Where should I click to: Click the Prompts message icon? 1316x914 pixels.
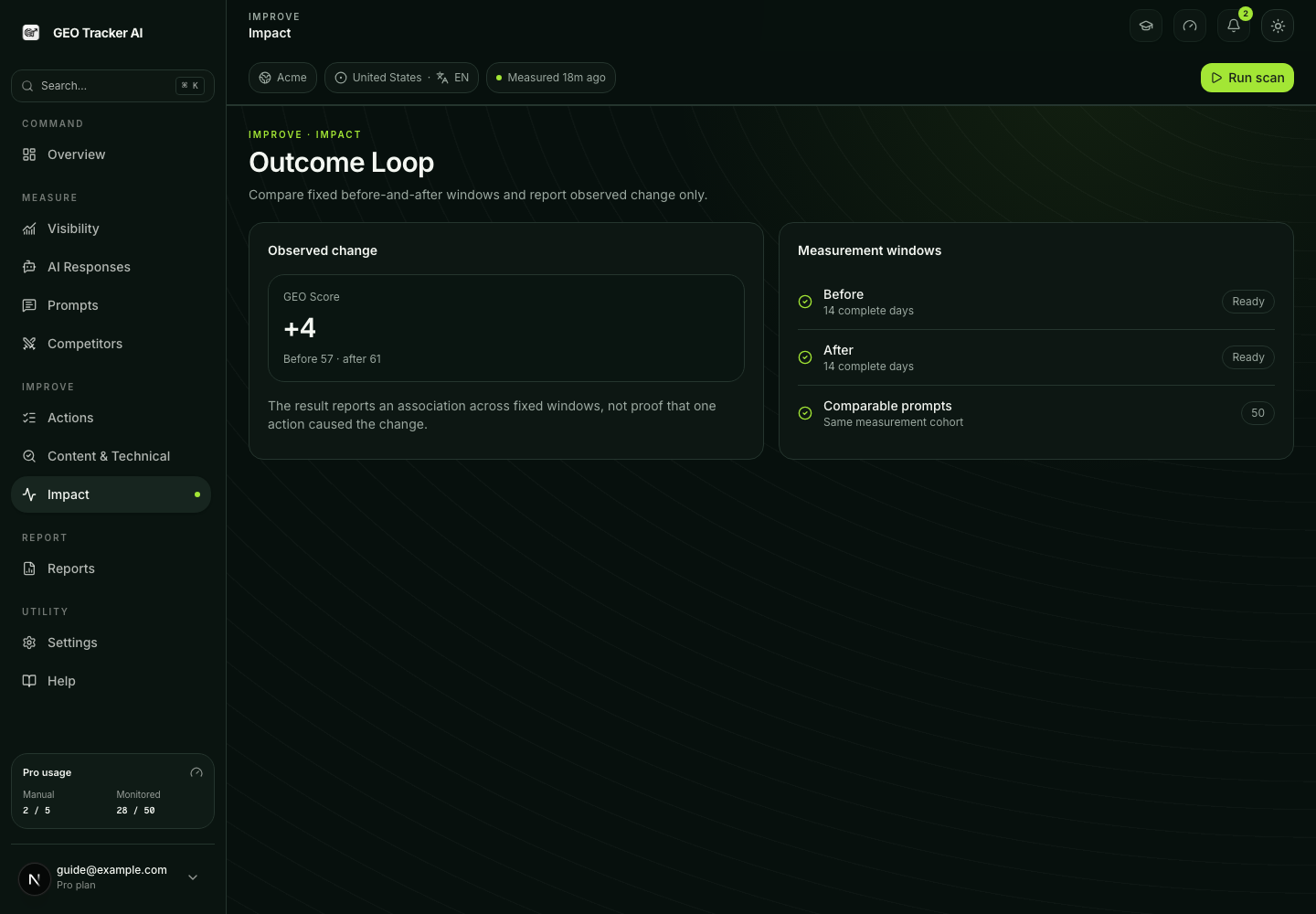[29, 305]
